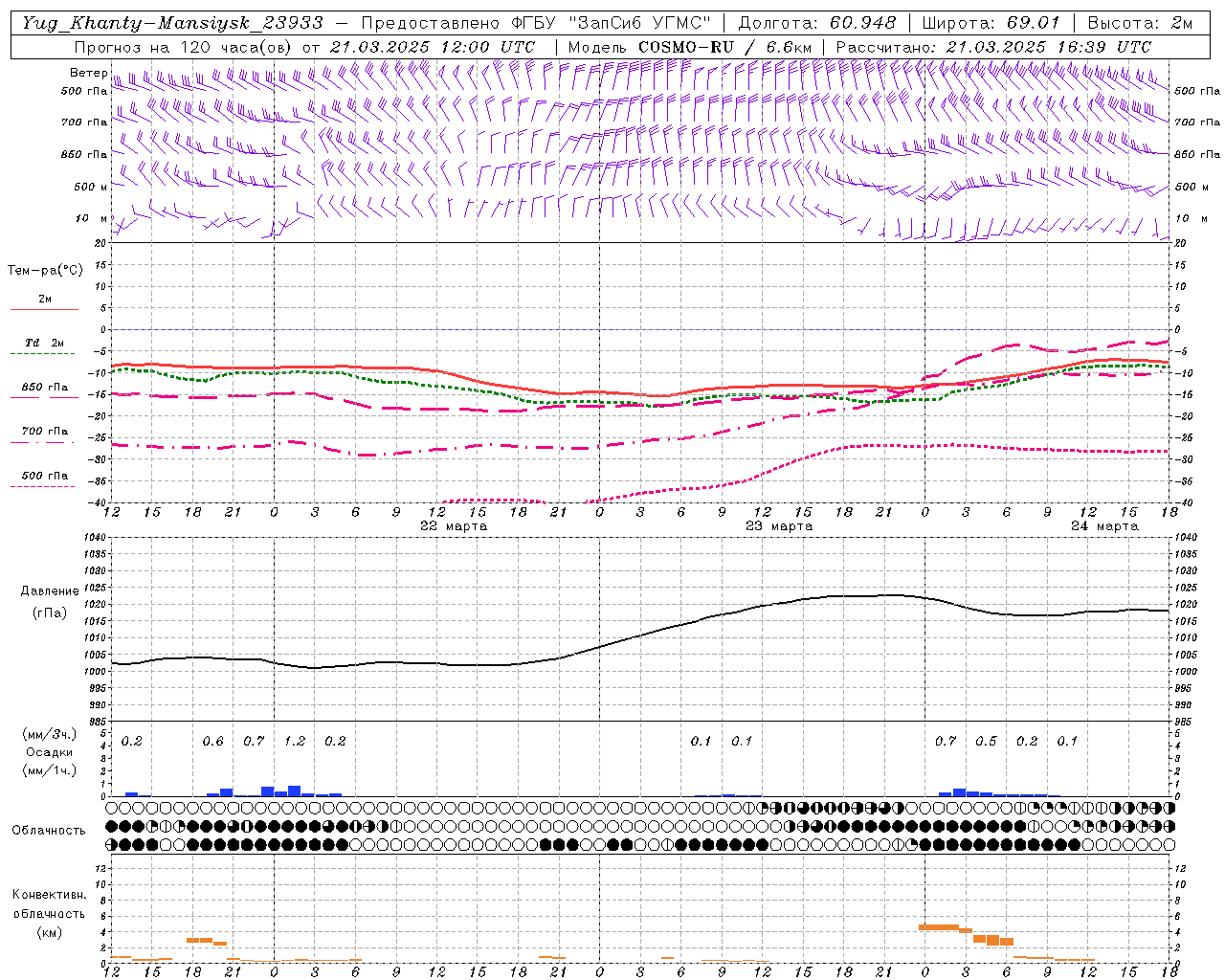Select the 'Модель COSMO-RU / 6.6км' model text

690,46
